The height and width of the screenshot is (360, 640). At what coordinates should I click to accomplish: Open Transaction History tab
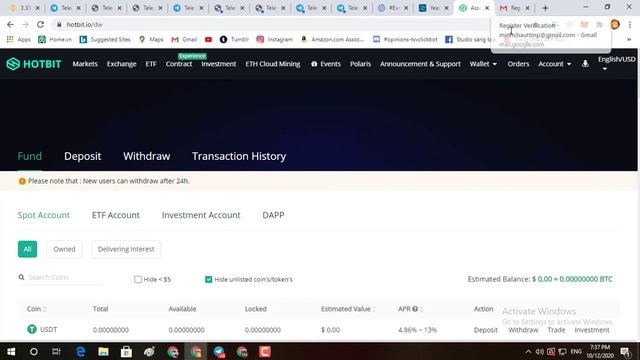point(239,156)
